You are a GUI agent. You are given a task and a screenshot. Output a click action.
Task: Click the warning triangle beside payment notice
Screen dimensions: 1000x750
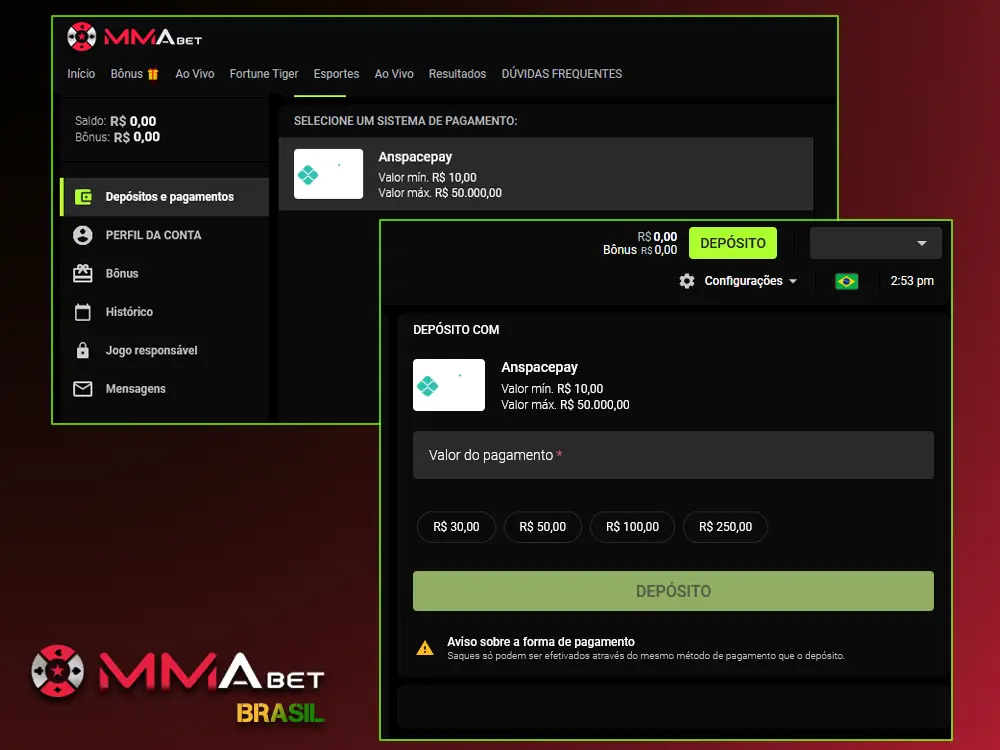425,647
